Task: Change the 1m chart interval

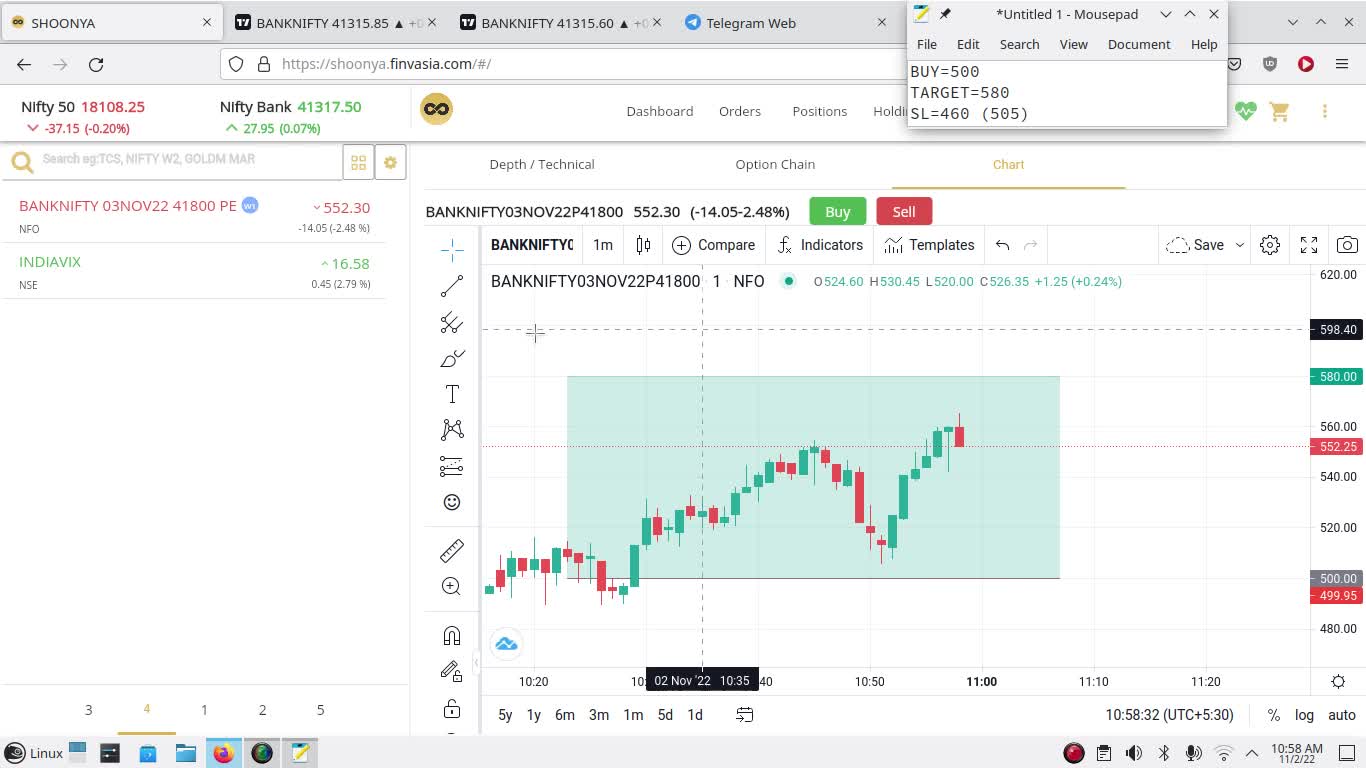Action: (603, 245)
